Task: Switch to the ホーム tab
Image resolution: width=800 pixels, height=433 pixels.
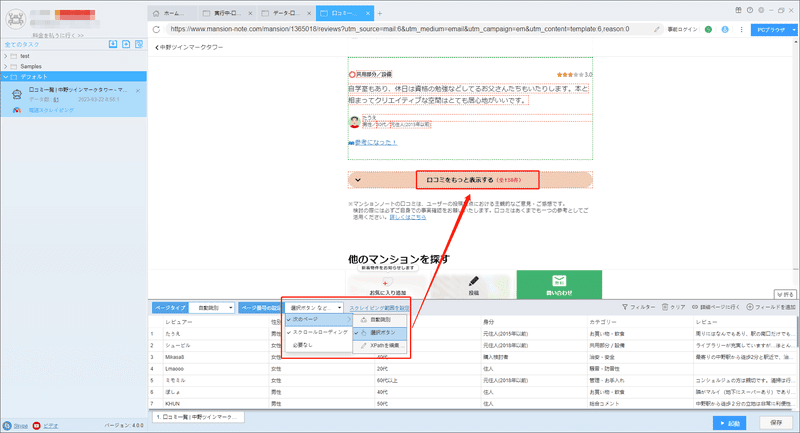Action: pyautogui.click(x=172, y=13)
